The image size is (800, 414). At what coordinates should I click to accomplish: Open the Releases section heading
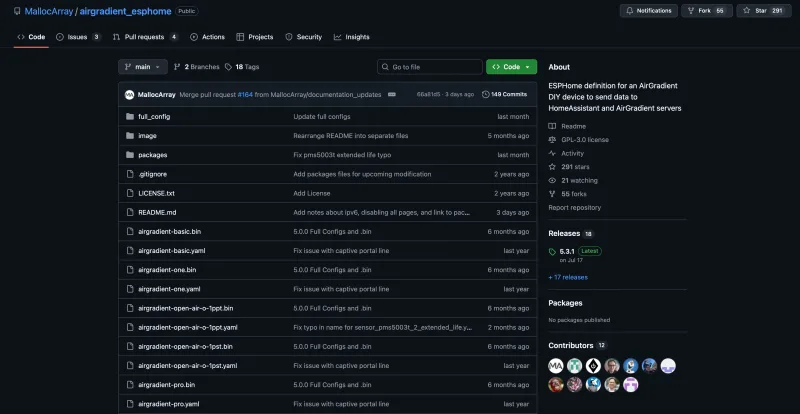pos(564,233)
